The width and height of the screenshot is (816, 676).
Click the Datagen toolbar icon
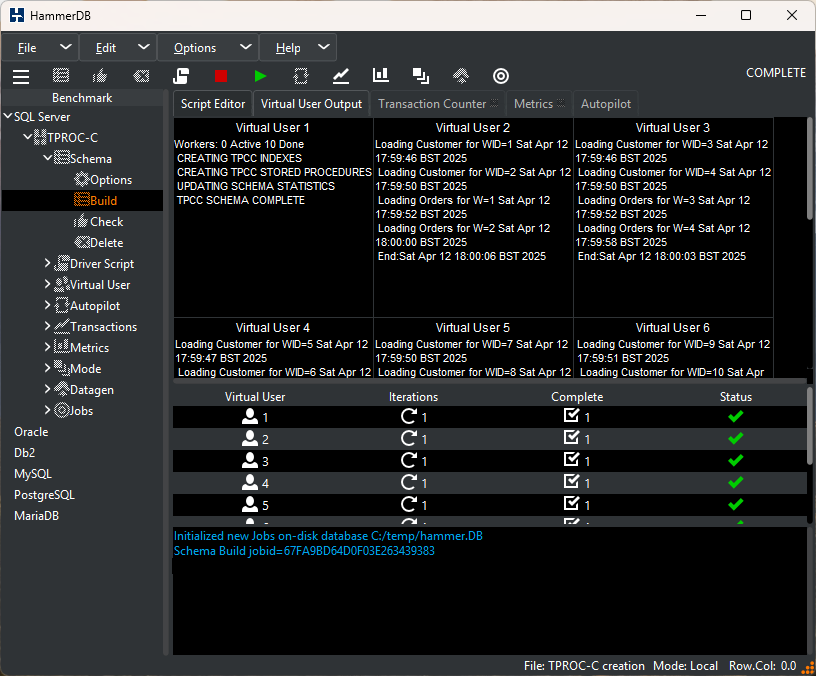[461, 76]
